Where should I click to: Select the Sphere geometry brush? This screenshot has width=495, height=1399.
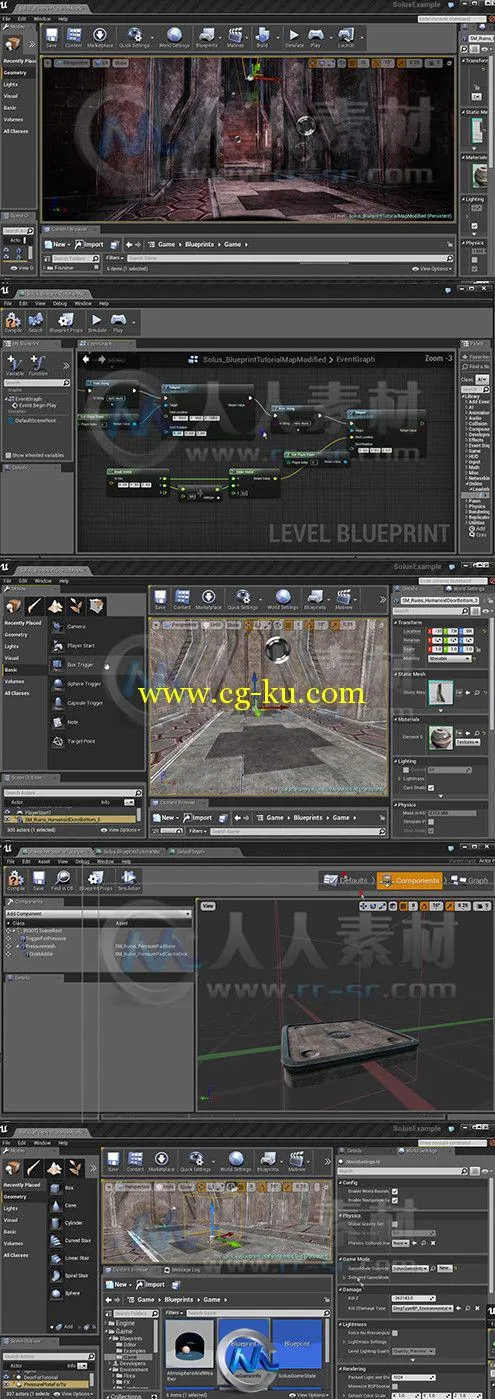[x=73, y=1294]
